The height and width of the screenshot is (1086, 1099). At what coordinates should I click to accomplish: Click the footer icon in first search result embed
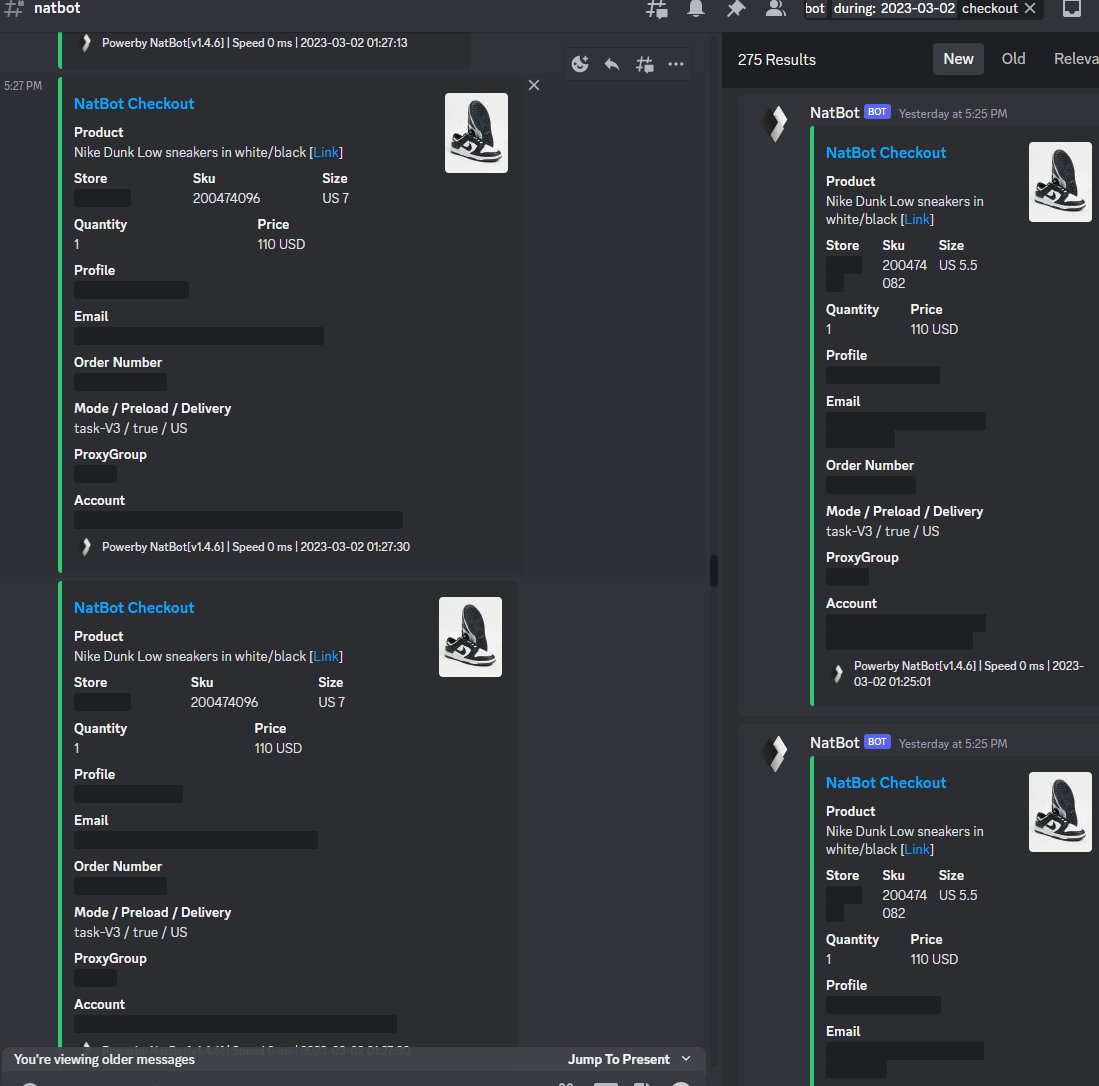pyautogui.click(x=838, y=674)
